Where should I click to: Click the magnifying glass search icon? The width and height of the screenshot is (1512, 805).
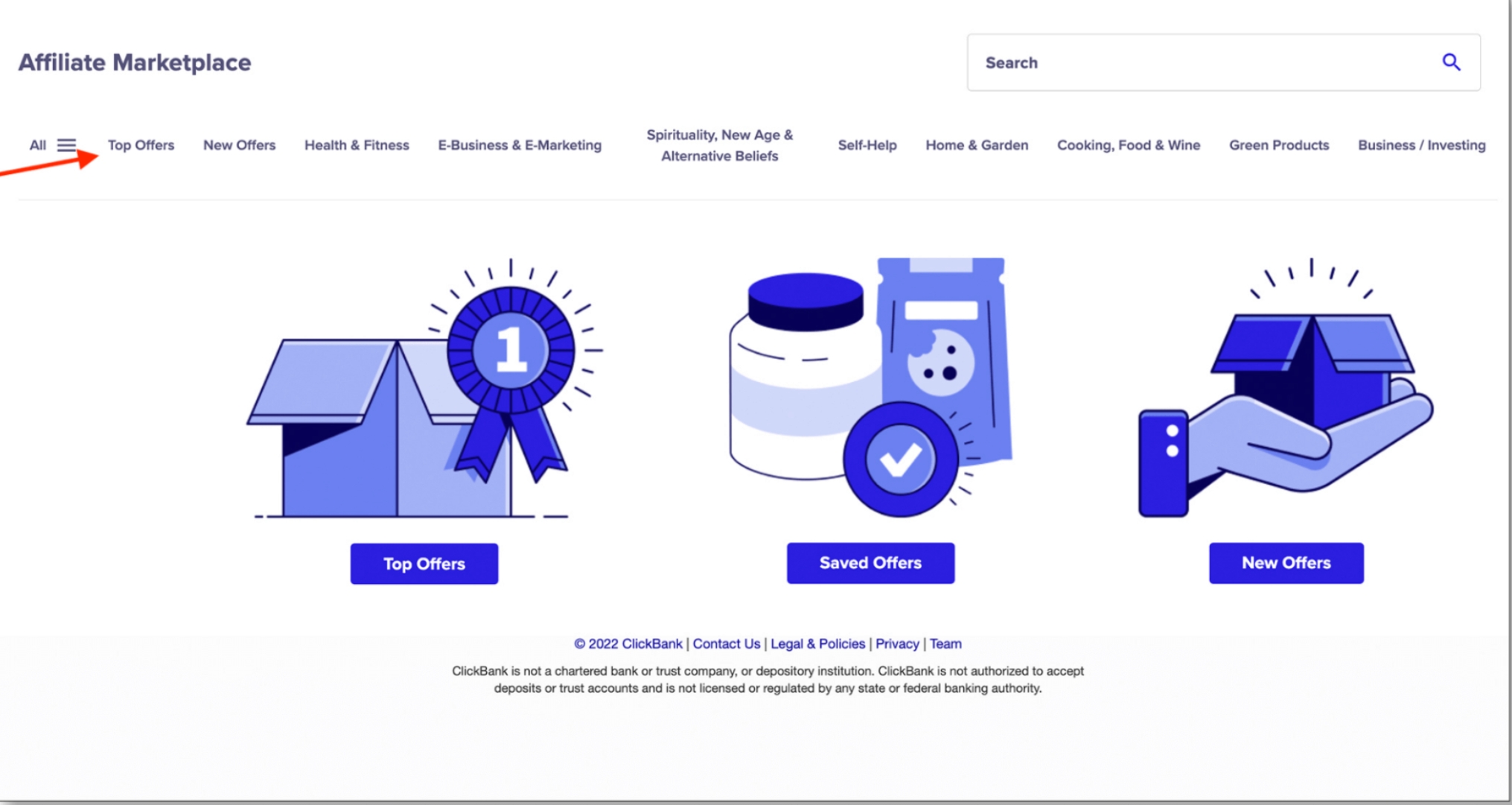[x=1451, y=63]
